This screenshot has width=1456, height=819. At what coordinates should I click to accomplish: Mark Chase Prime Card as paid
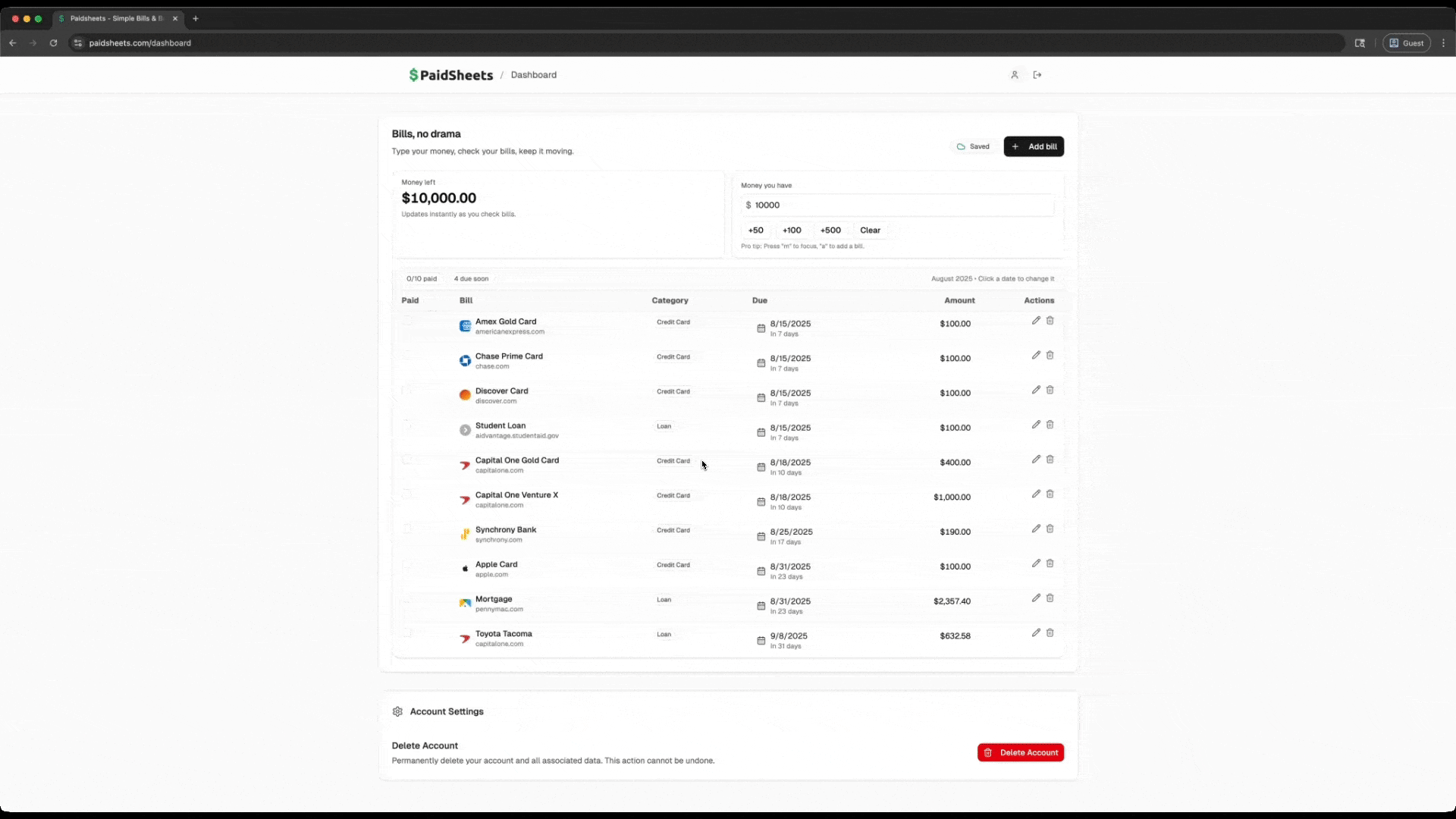point(407,356)
